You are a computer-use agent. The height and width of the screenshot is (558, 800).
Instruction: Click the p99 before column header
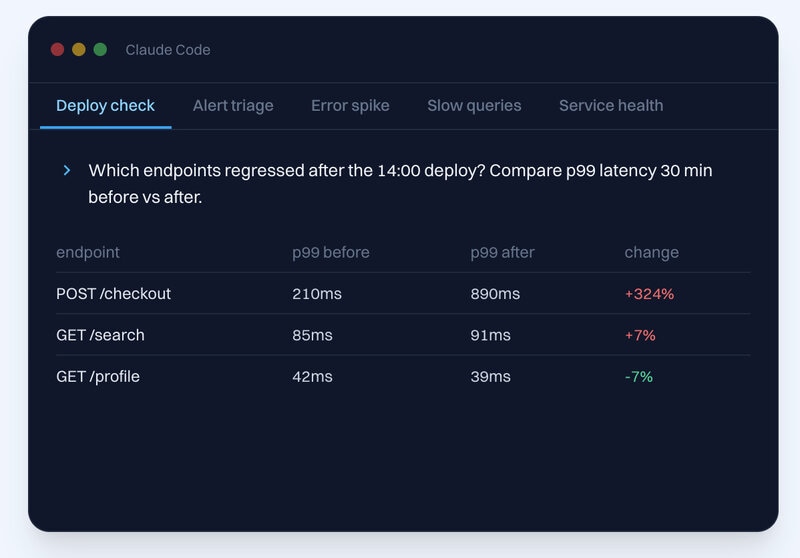pos(331,252)
